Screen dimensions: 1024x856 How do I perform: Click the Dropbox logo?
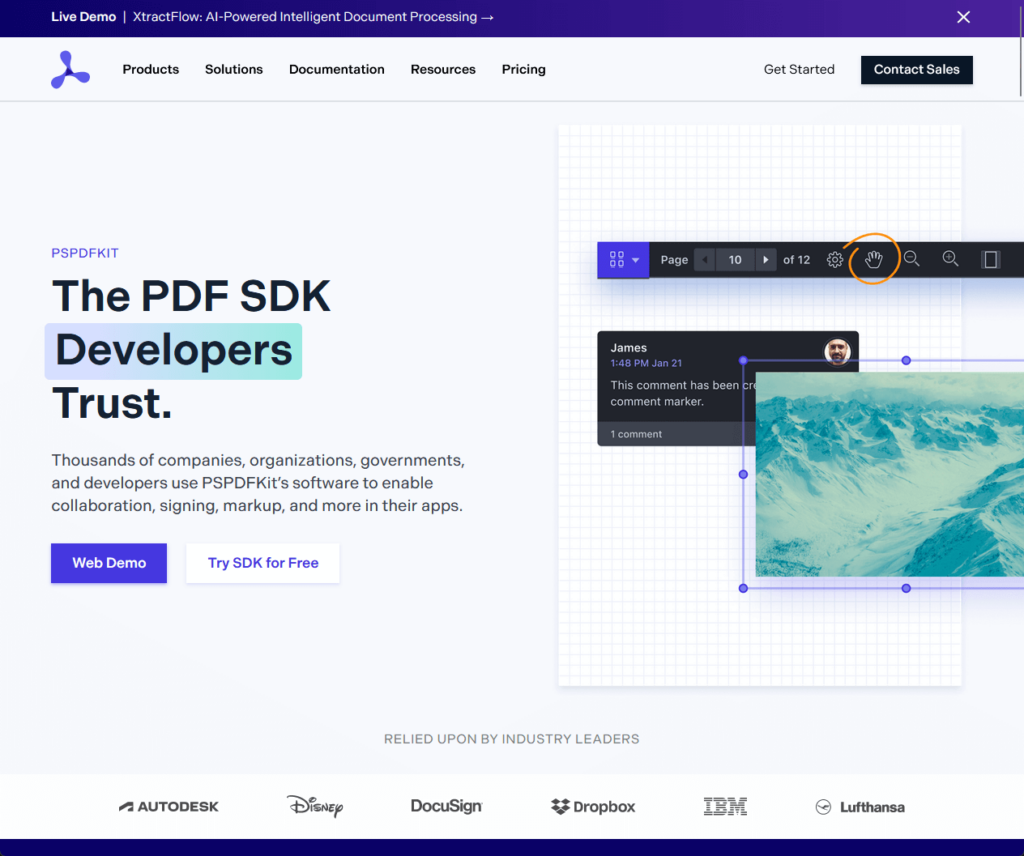[593, 807]
